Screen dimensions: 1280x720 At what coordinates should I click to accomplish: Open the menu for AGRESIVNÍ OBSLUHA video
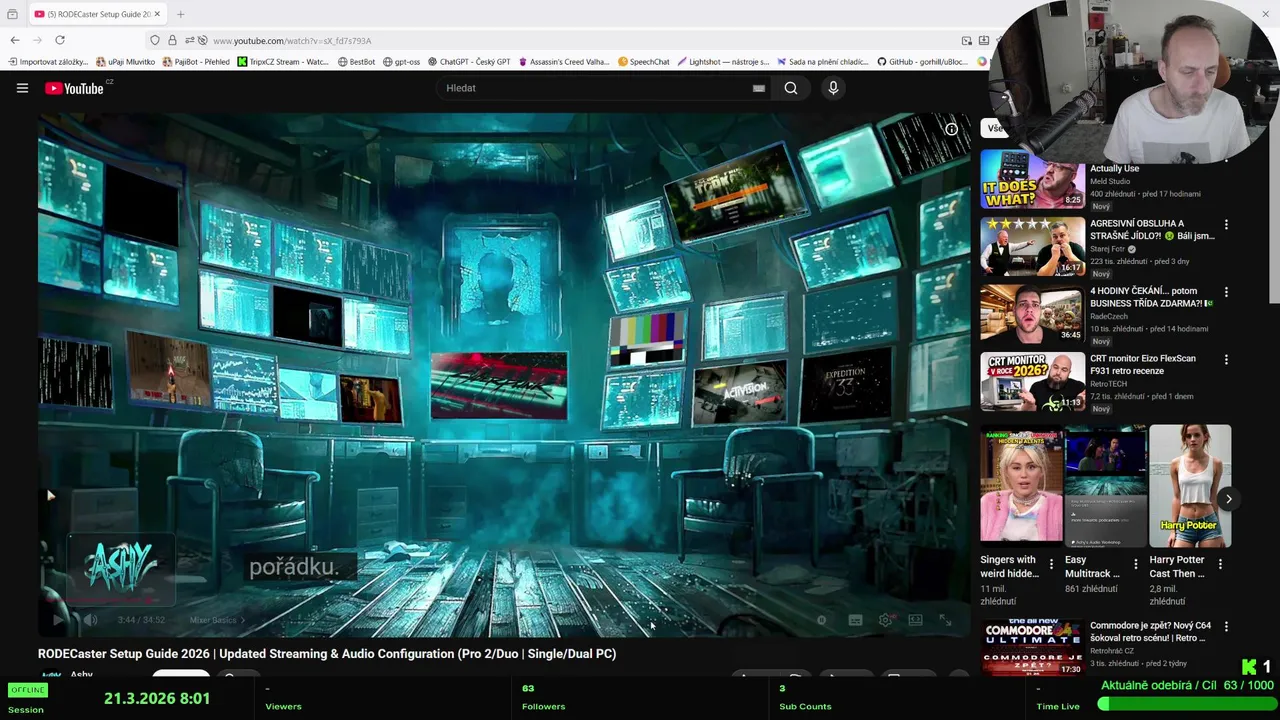[1226, 225]
